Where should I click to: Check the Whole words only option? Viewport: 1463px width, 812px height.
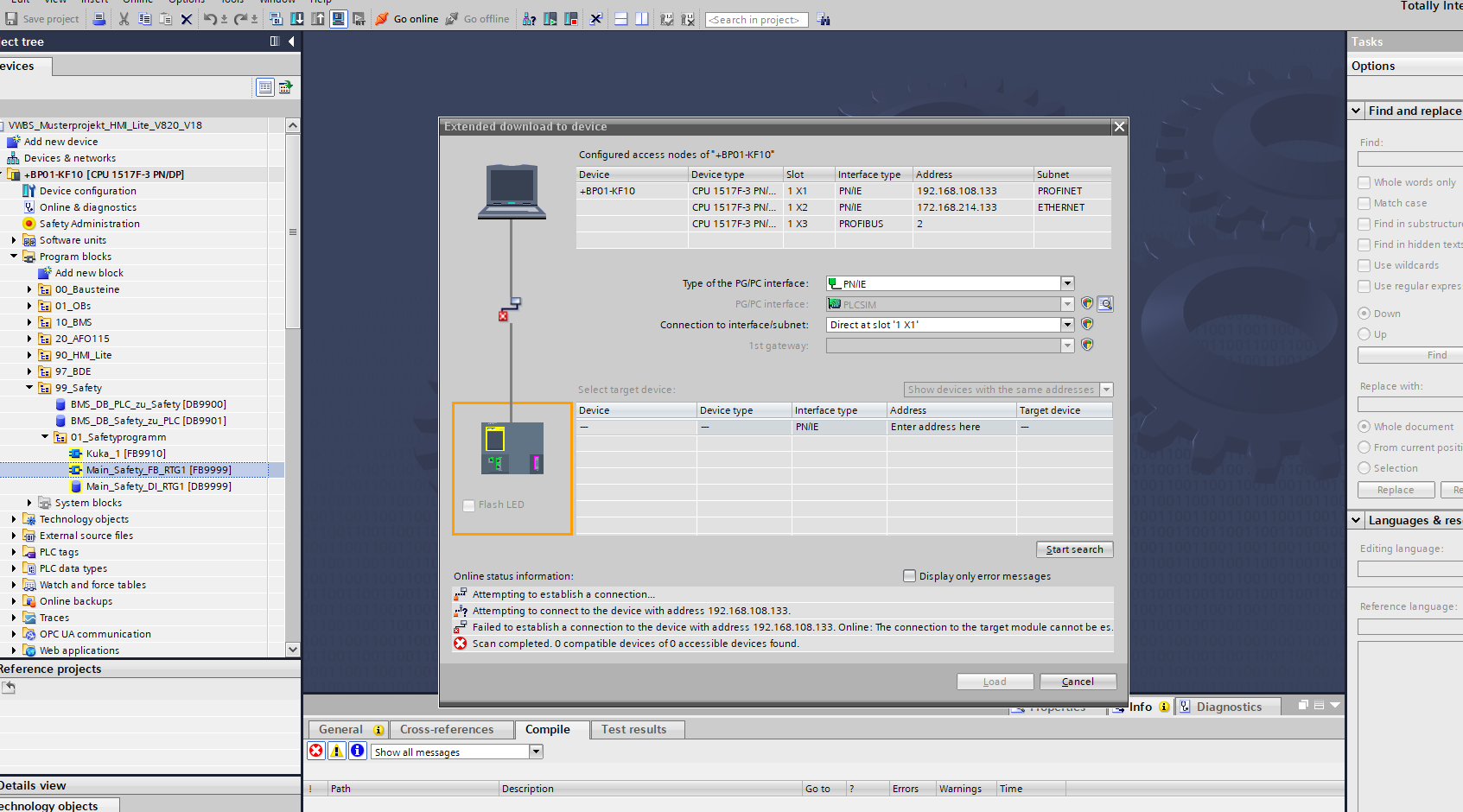tap(1364, 182)
